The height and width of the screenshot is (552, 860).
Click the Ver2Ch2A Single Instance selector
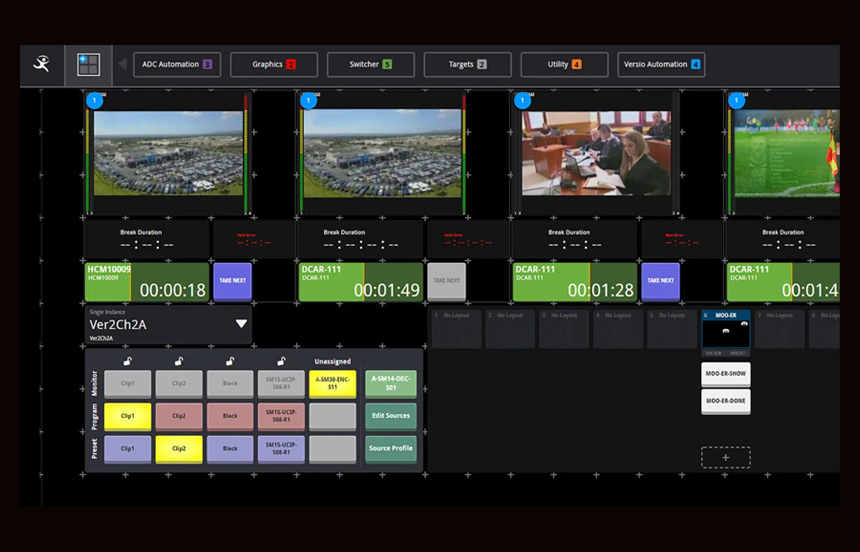tap(168, 325)
